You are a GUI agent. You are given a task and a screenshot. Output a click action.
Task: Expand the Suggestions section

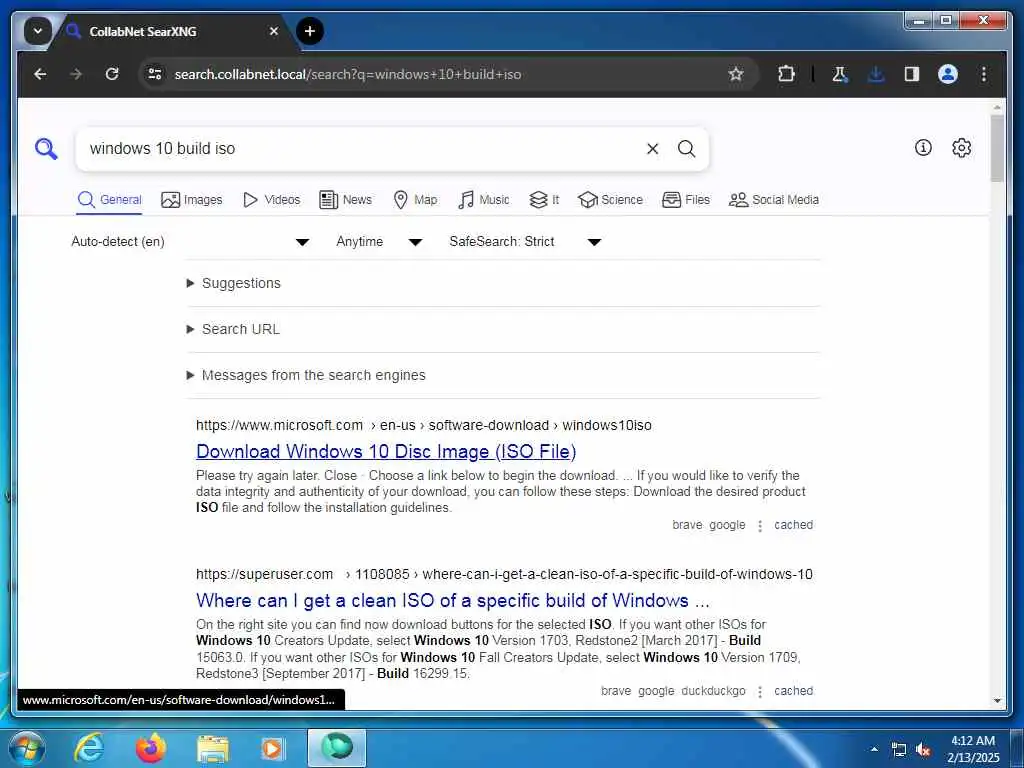(x=234, y=283)
